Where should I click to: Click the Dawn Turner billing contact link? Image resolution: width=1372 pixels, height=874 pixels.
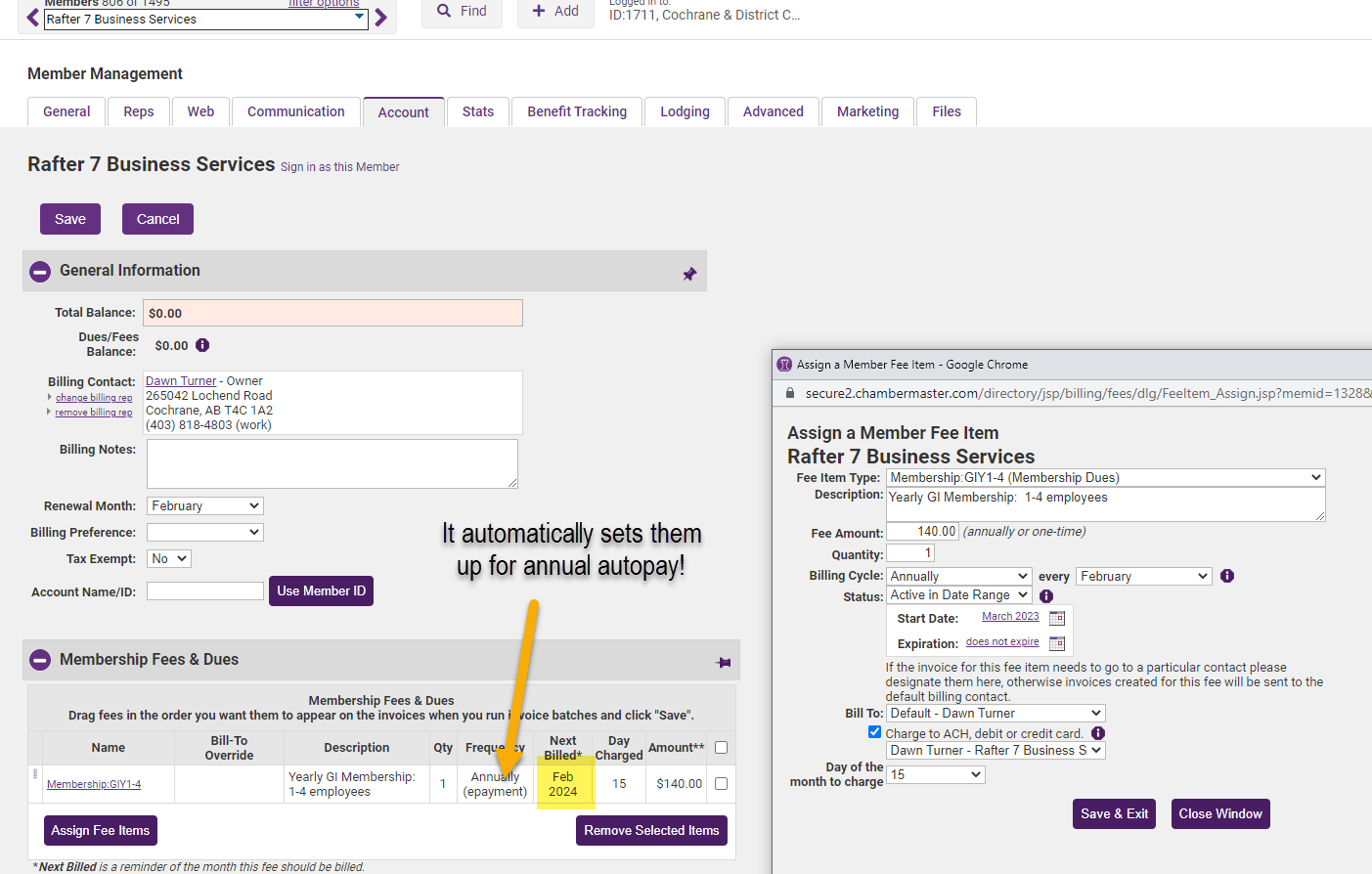tap(181, 381)
